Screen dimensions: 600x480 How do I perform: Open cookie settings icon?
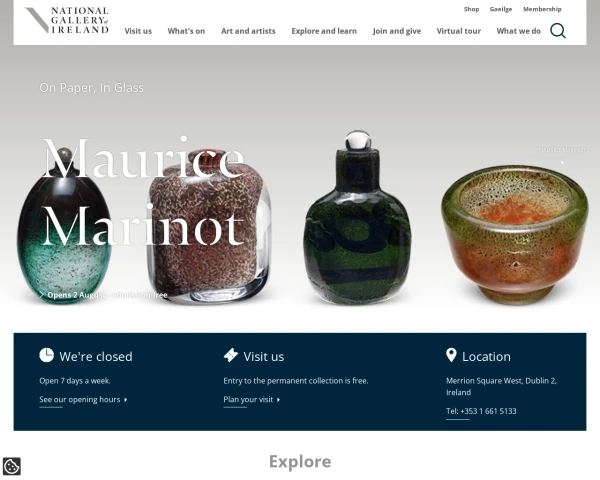tap(11, 467)
